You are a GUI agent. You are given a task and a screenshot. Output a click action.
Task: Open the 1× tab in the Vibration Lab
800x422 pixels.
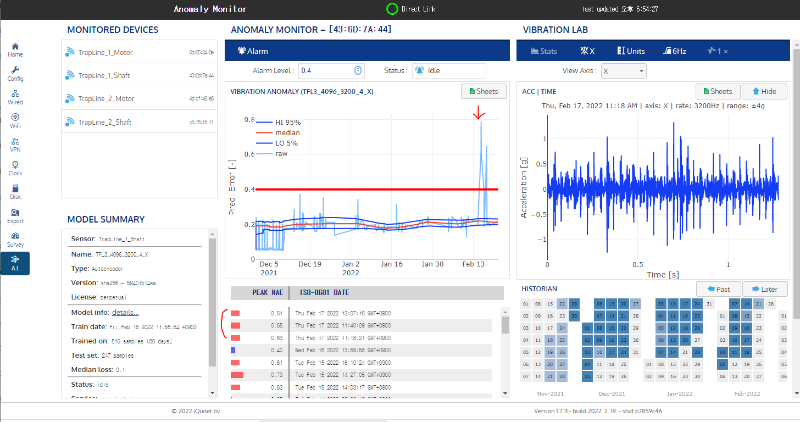tap(717, 51)
